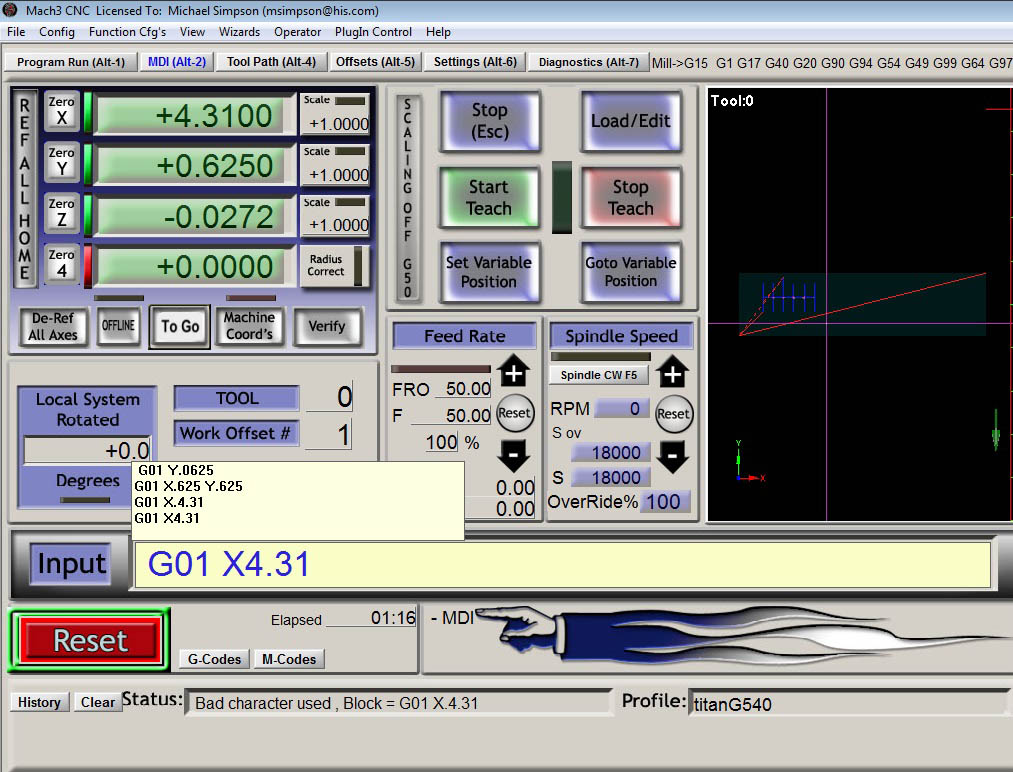Reset the feed rate override
Screen dimensions: 1013x772
click(514, 413)
